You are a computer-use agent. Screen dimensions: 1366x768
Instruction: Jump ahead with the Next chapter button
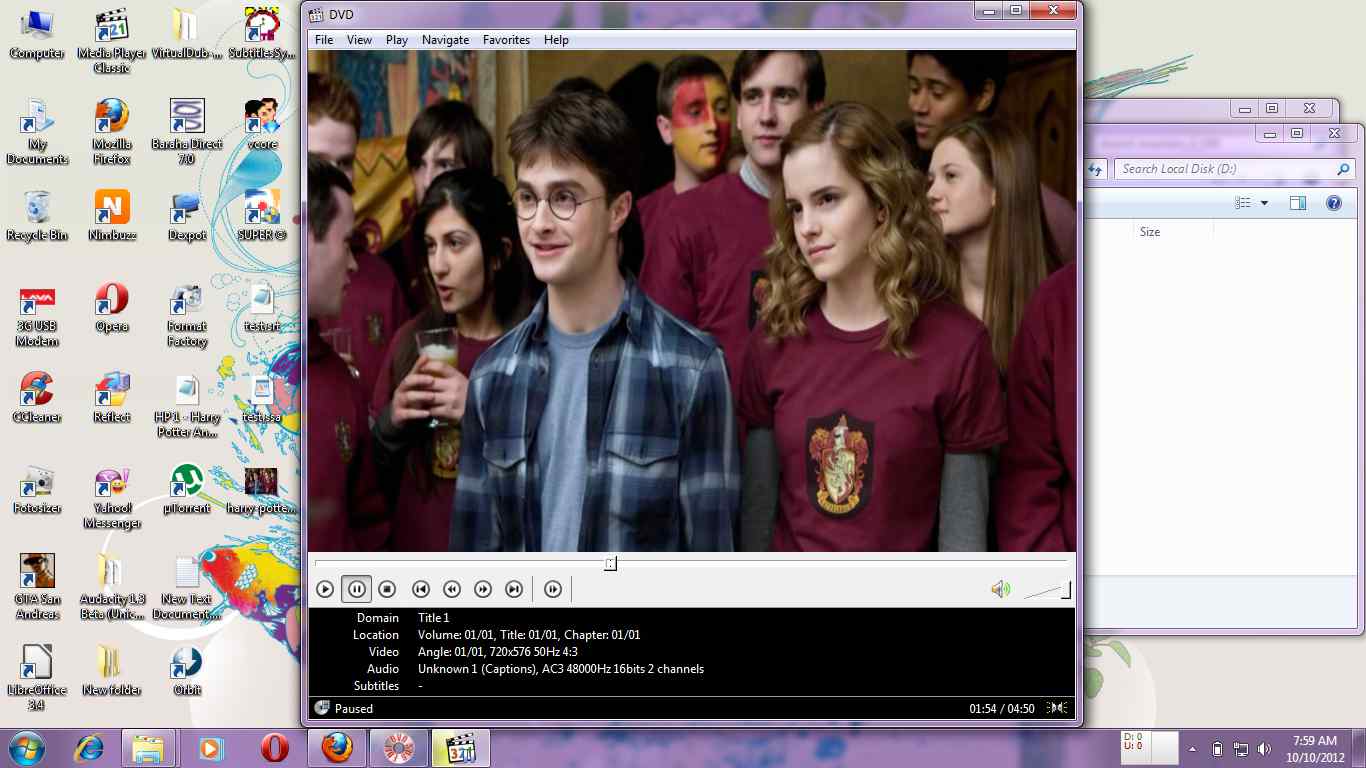[x=514, y=590]
